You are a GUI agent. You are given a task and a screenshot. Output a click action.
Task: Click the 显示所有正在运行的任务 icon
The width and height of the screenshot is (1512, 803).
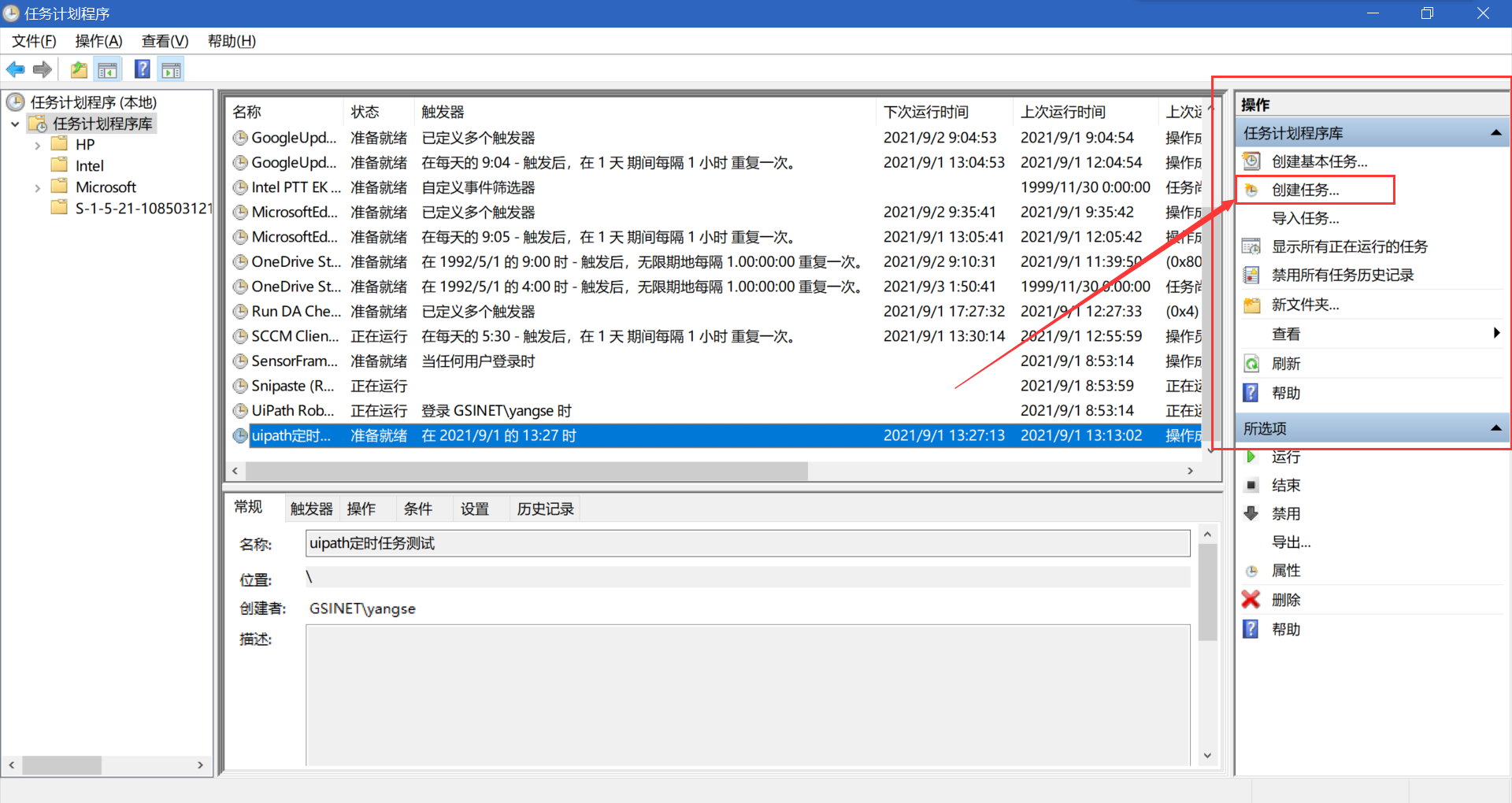pos(1251,246)
